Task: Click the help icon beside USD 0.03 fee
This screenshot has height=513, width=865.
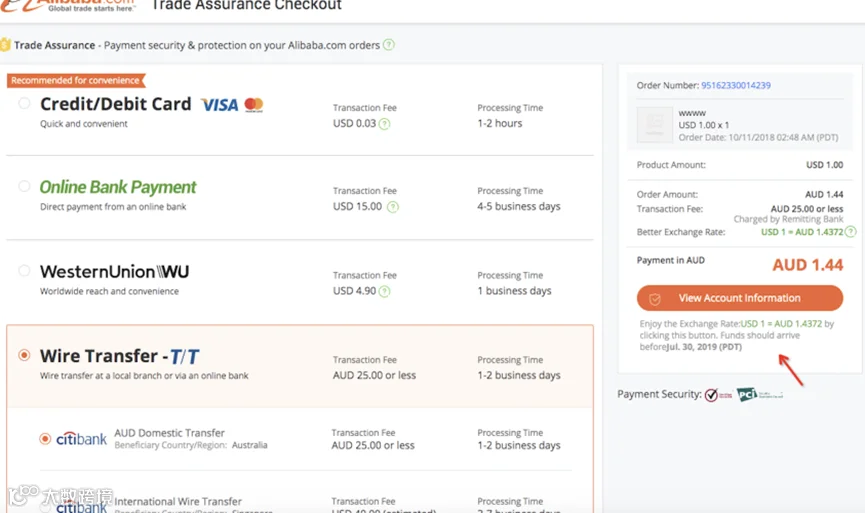Action: click(385, 124)
